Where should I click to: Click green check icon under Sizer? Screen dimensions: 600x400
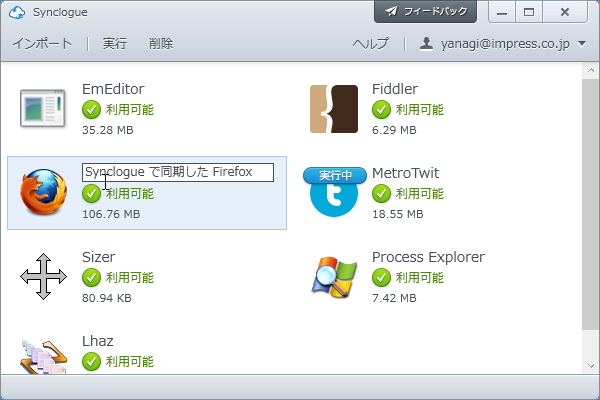point(91,278)
